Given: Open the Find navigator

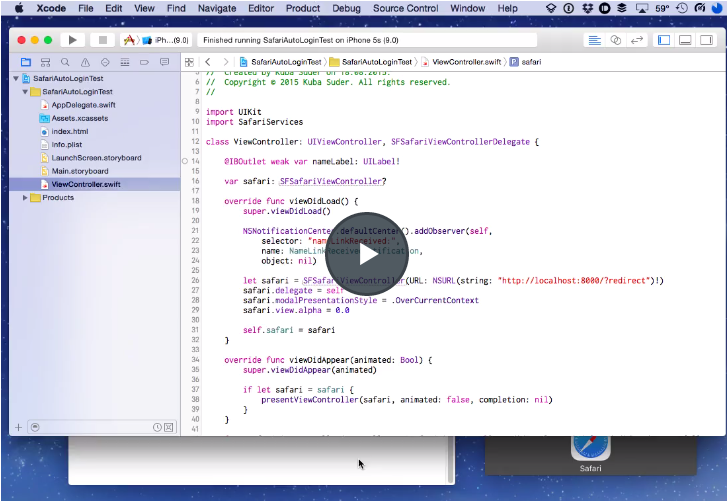Looking at the screenshot, I should 65,62.
